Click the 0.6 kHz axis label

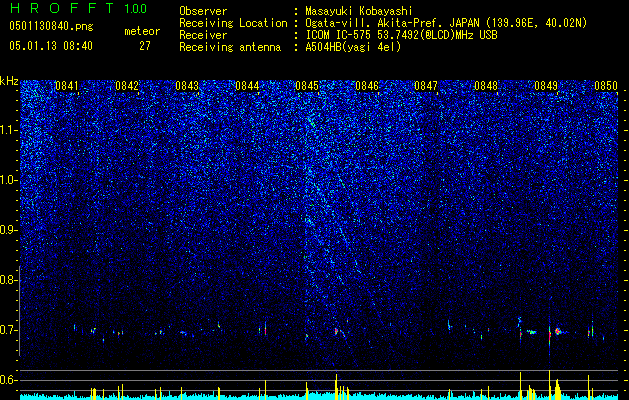[9, 380]
